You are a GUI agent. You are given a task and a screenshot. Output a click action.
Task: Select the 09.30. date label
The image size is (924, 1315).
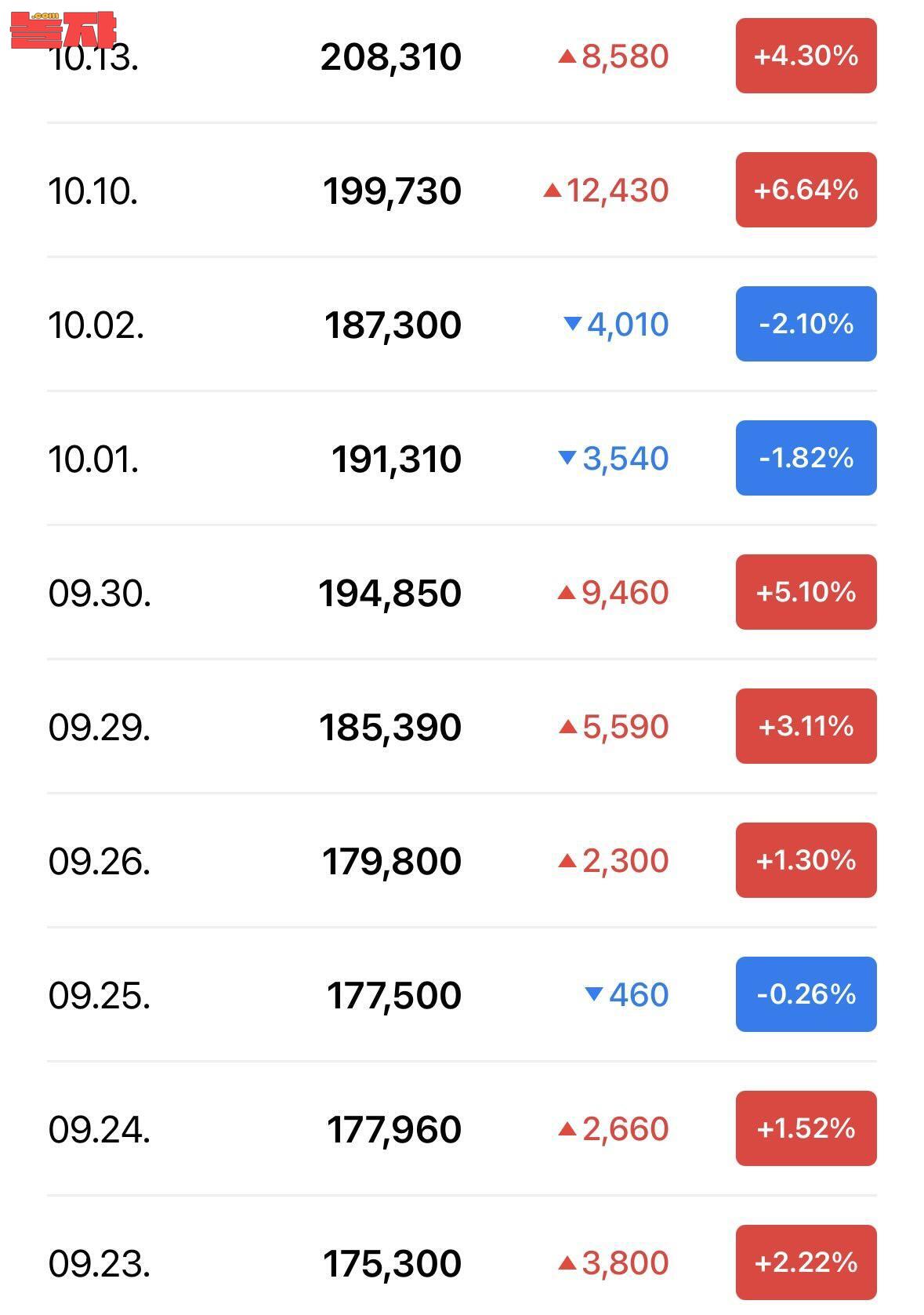pos(100,593)
